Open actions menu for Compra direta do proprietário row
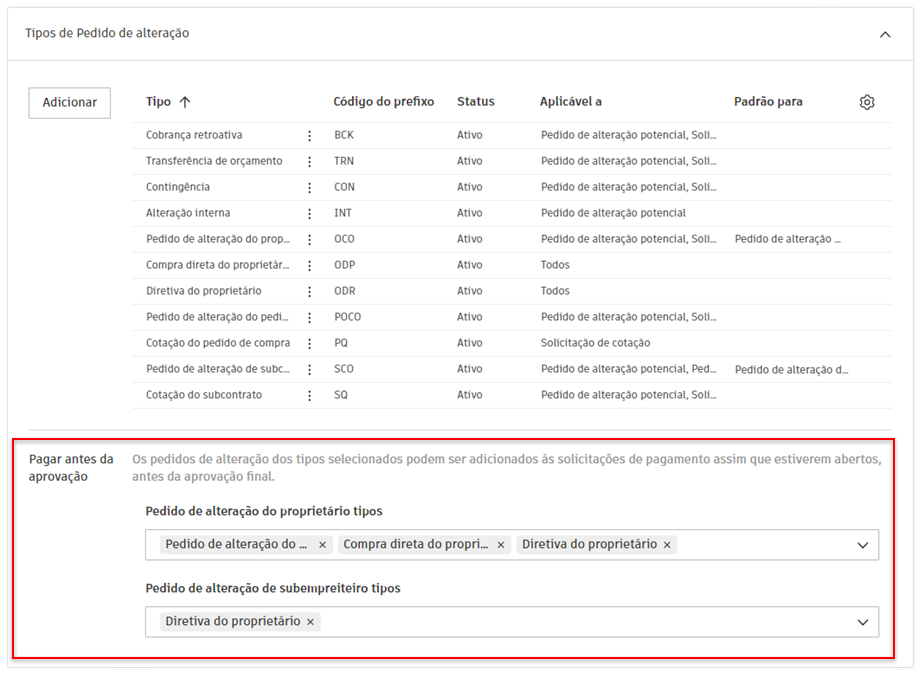 pyautogui.click(x=310, y=265)
